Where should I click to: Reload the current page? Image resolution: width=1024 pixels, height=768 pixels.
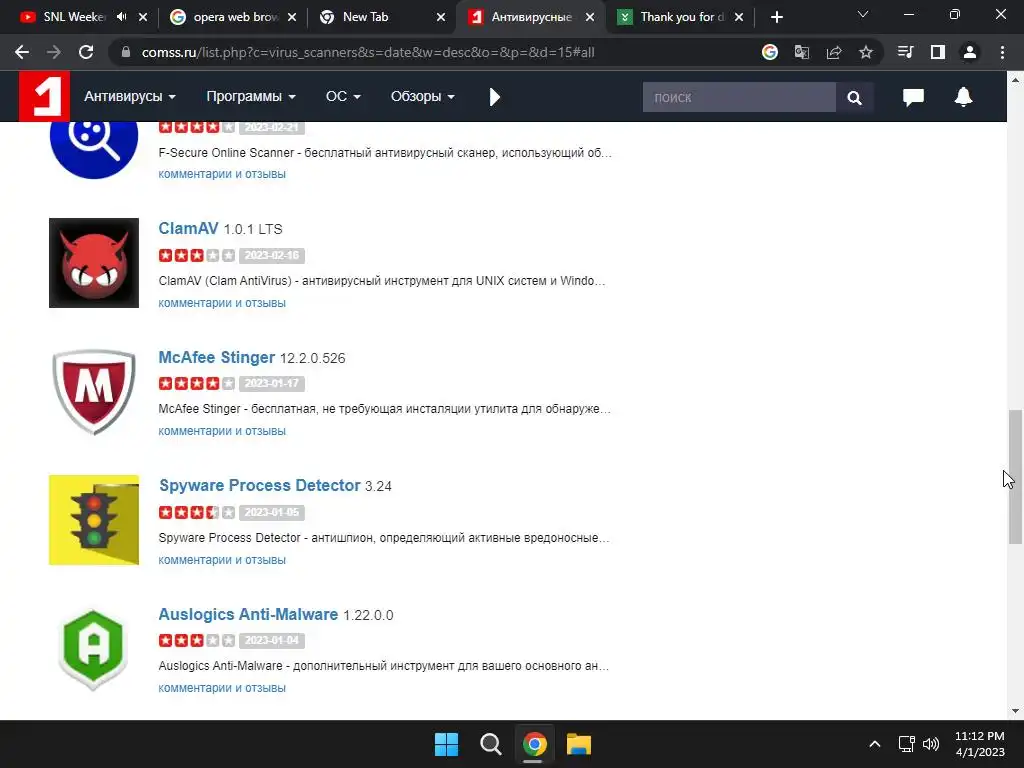click(x=86, y=52)
